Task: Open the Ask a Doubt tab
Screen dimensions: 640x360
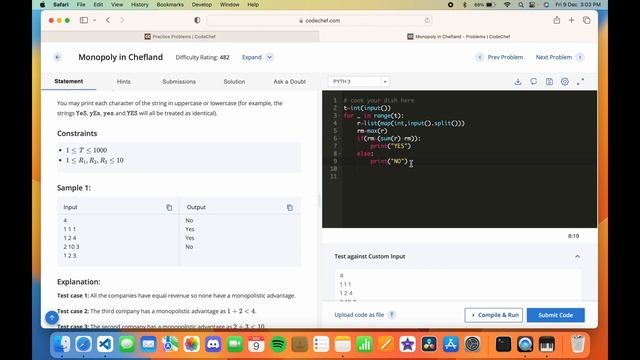Action: [x=289, y=82]
